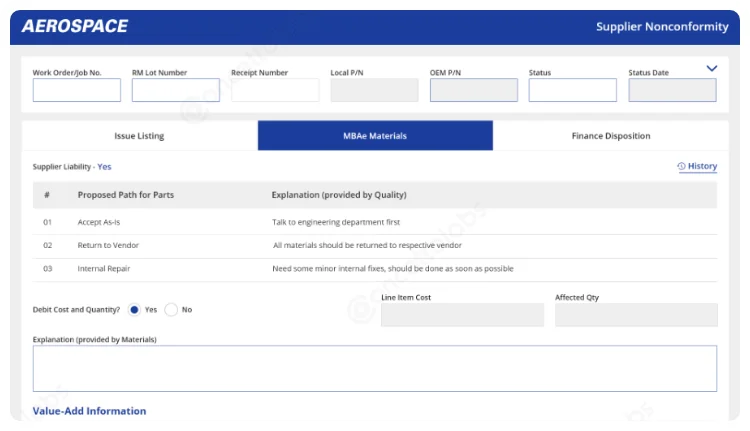
Task: Focus the Status field
Action: [x=573, y=90]
